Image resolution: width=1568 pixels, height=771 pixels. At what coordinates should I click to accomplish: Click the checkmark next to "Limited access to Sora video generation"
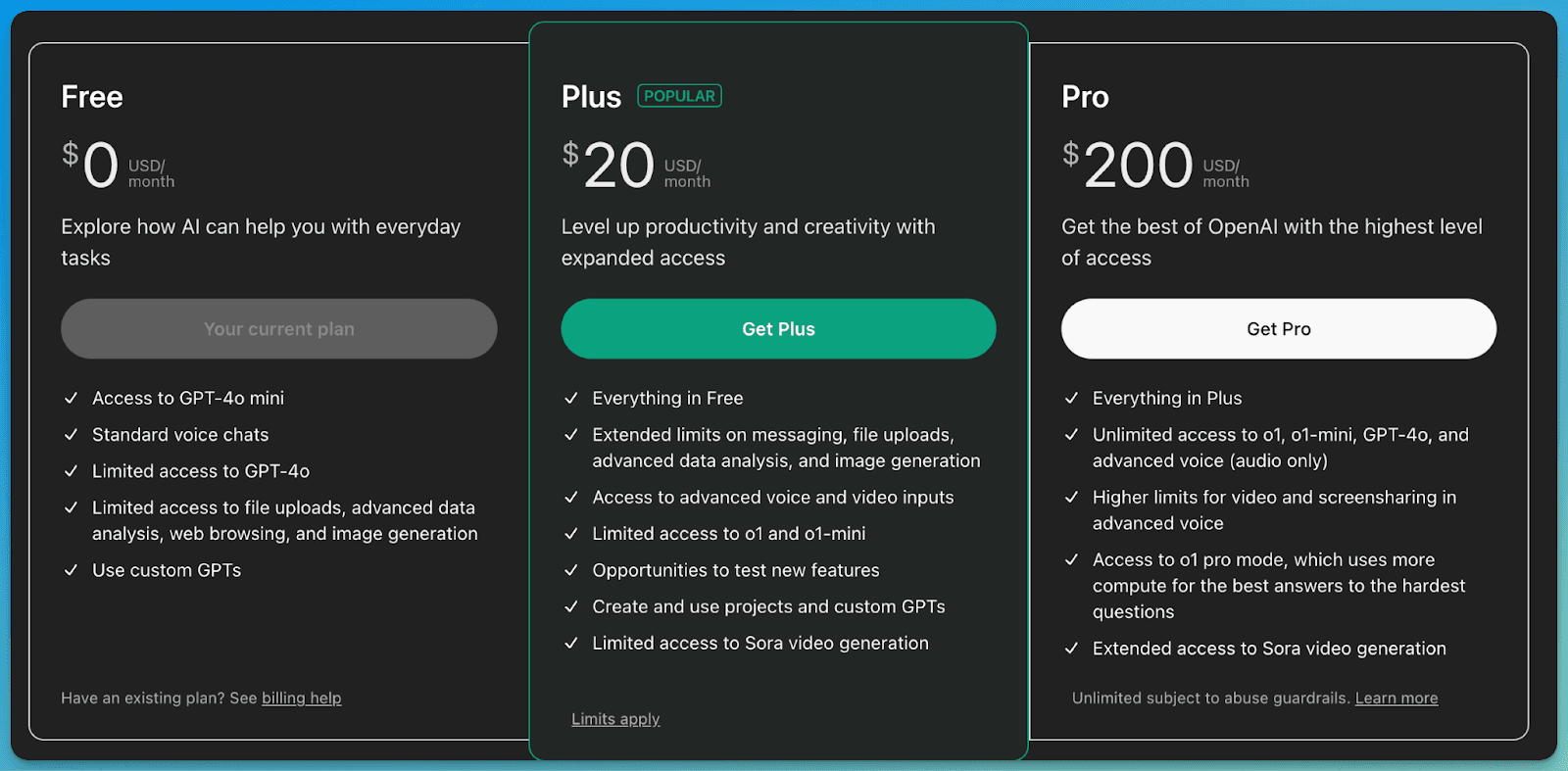point(571,643)
